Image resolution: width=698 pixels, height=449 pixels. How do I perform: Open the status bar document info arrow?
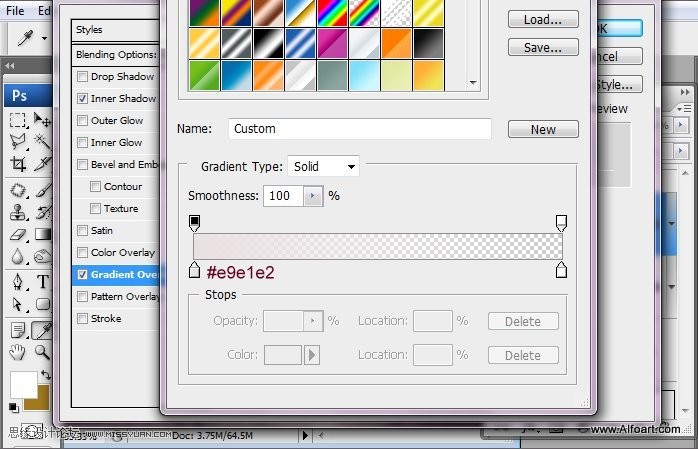305,435
